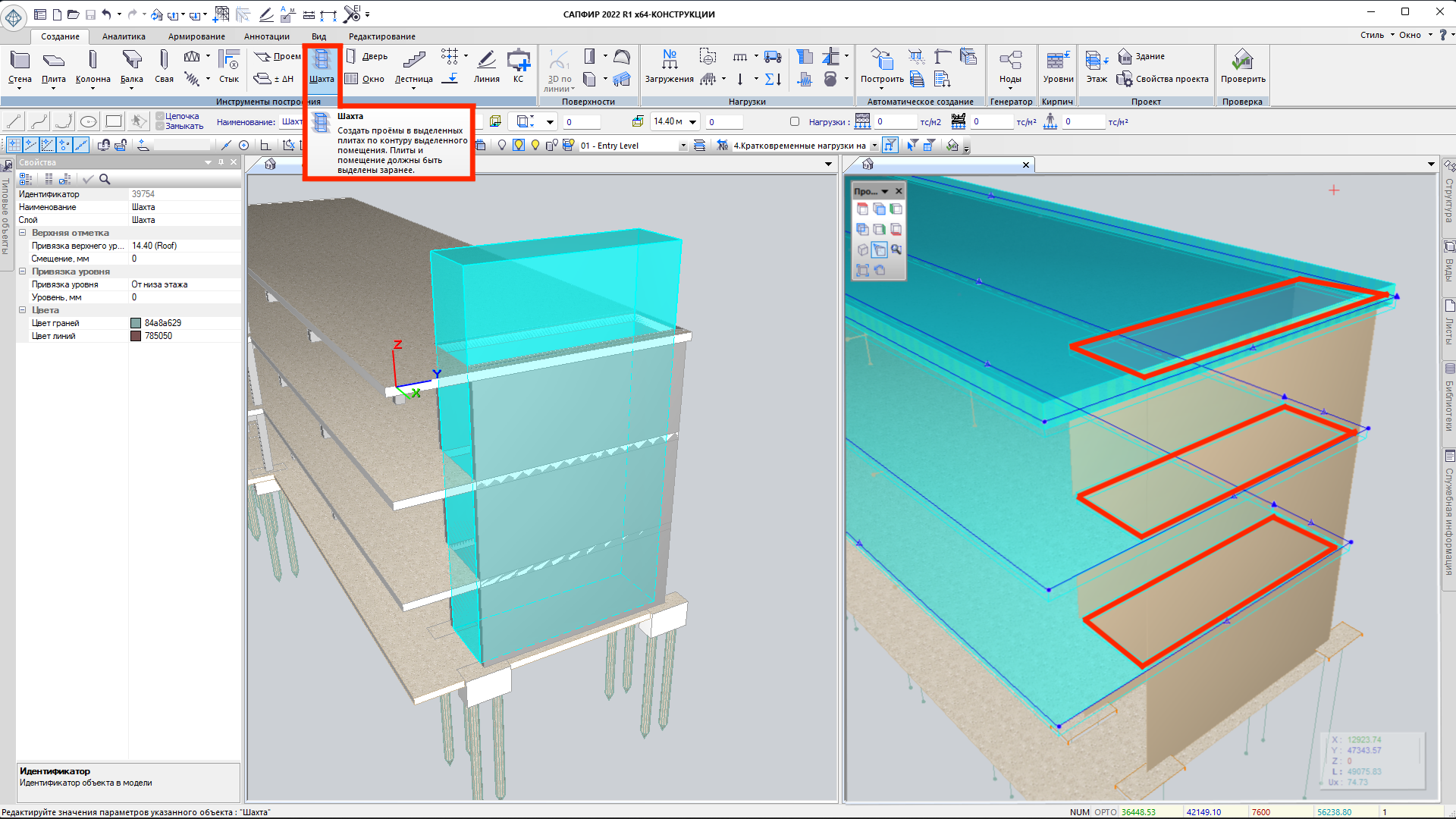Select the ellipse drawing mode icon

[x=89, y=121]
